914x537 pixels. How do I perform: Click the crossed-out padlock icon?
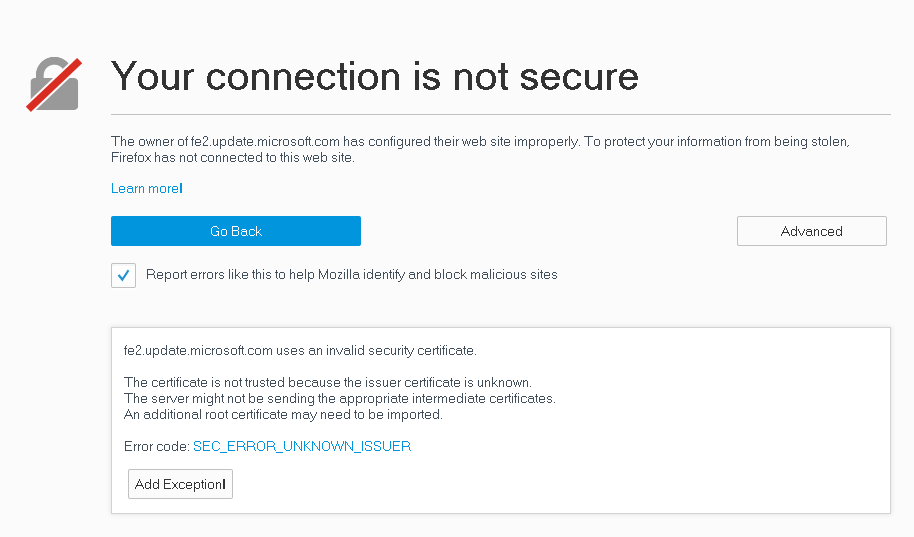54,84
